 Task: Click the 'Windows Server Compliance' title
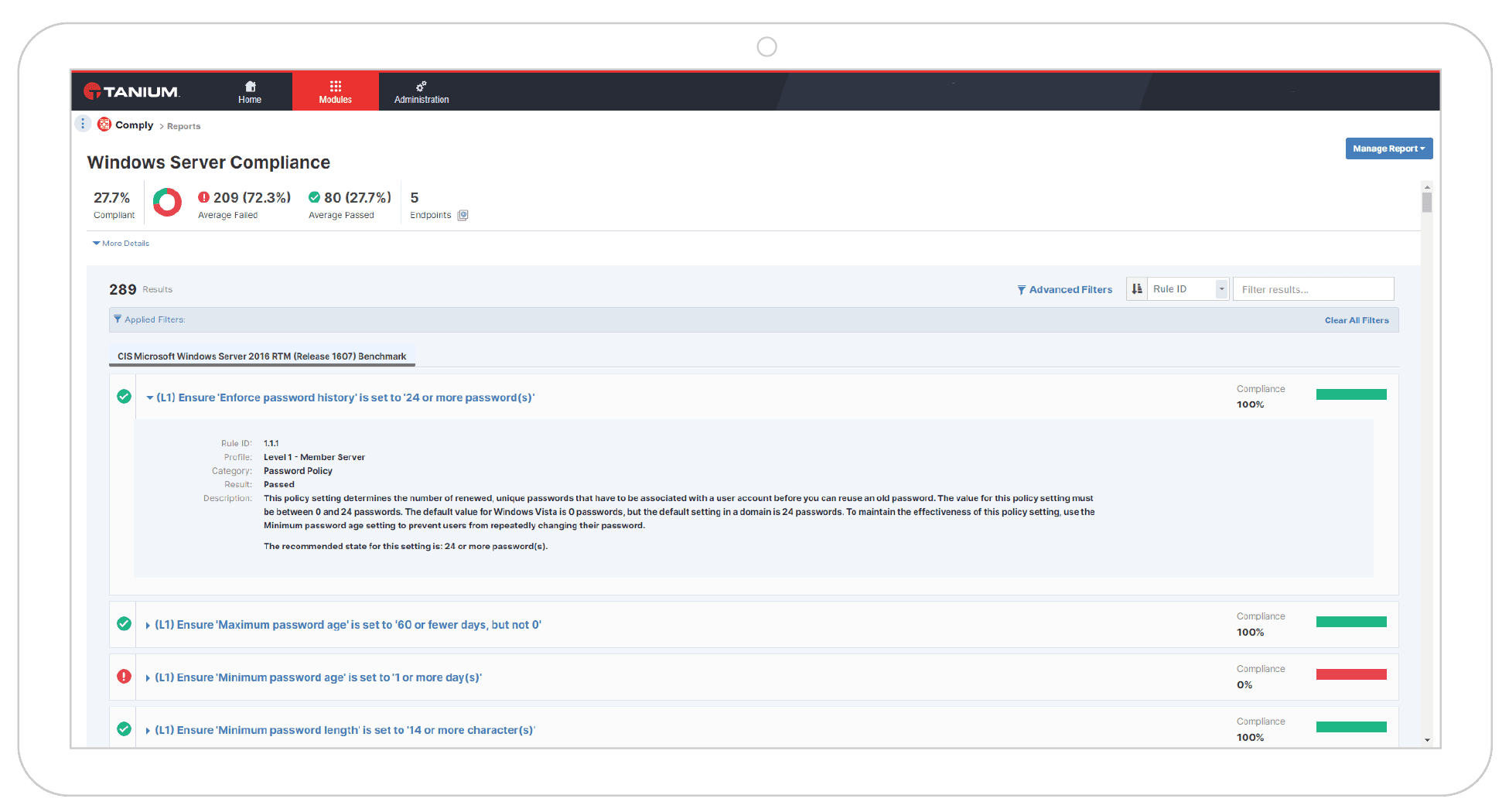[x=208, y=162]
